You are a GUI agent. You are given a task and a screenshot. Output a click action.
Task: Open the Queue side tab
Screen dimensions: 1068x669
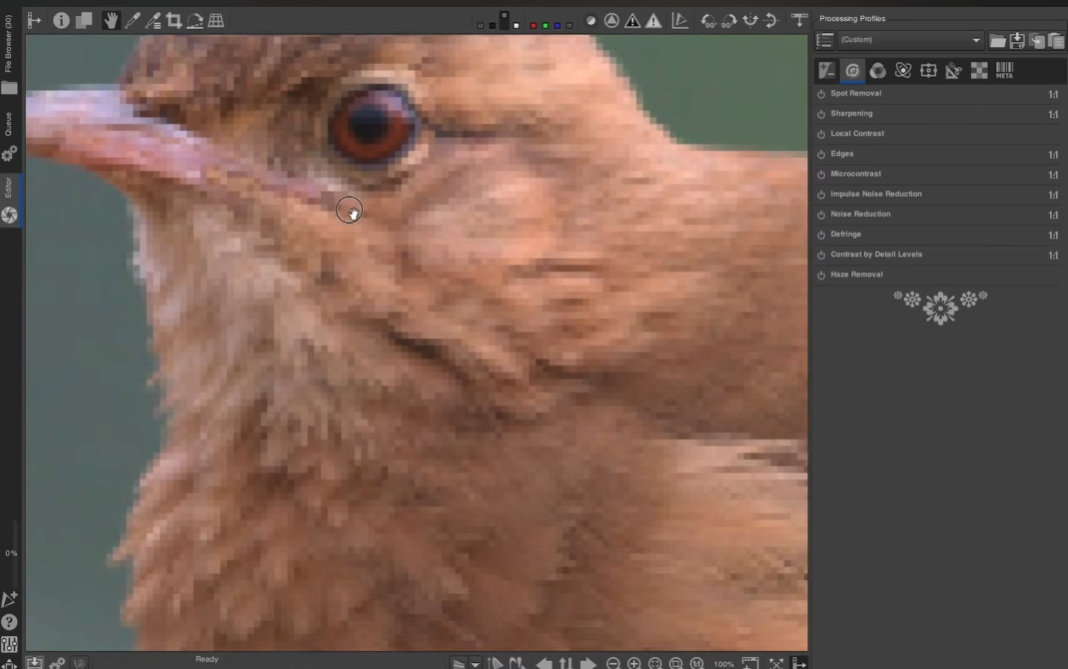point(9,136)
